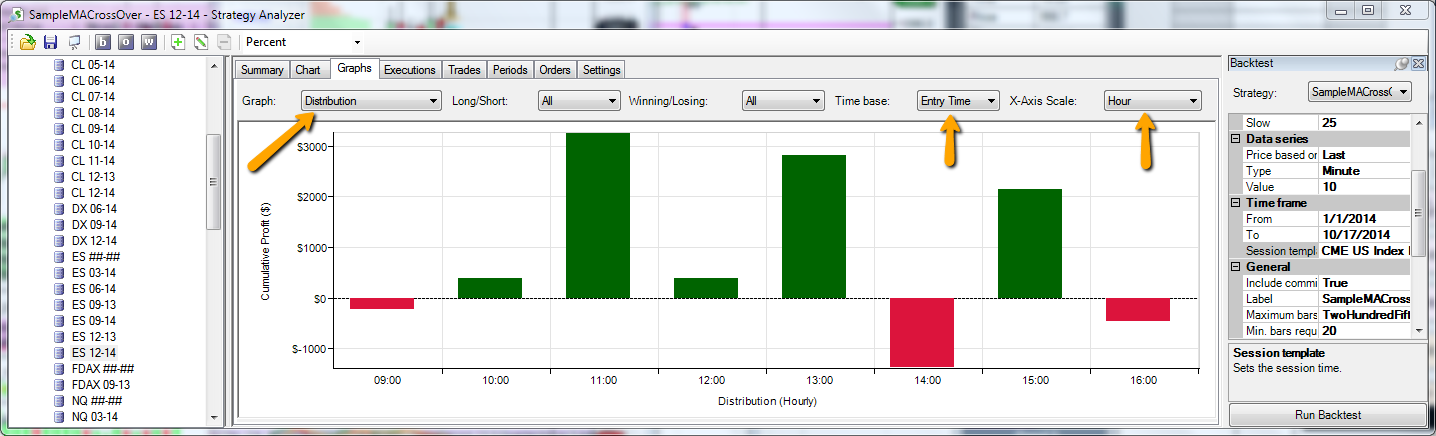Screen dimensions: 1436x436
Task: Click the property grid scrollbar up arrow
Action: [1419, 122]
